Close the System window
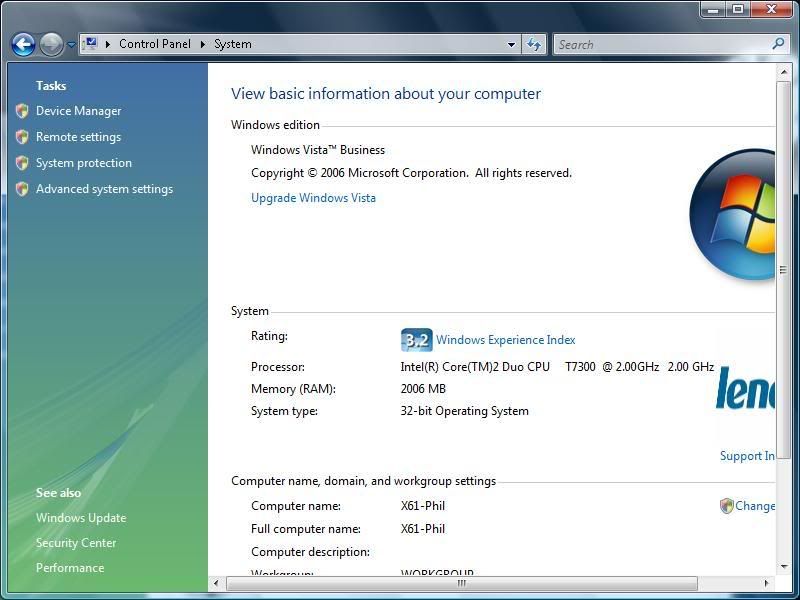The image size is (800, 600). tap(771, 9)
